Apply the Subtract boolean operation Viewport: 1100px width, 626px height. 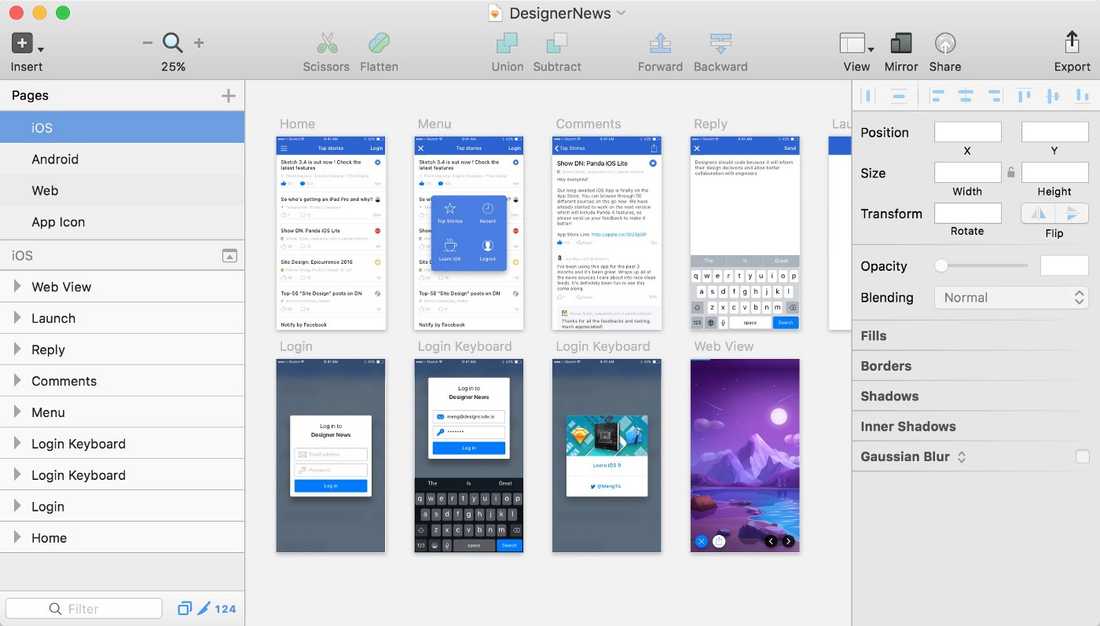pyautogui.click(x=557, y=44)
